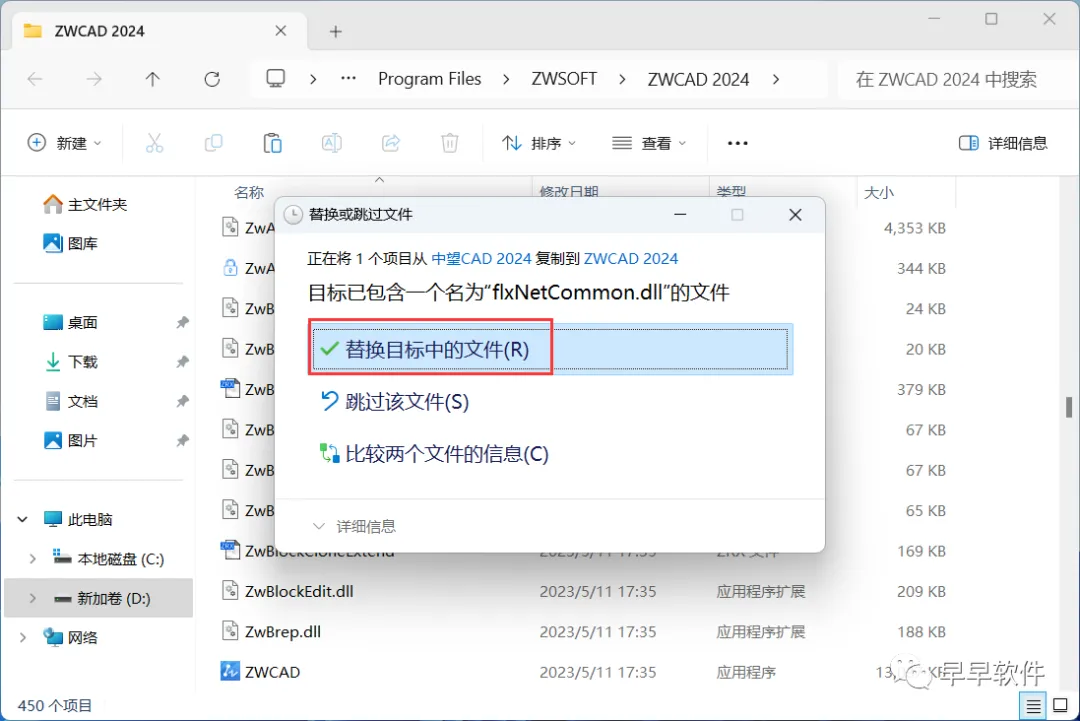Click the PC monitor icon in address bar
This screenshot has height=721, width=1080.
pyautogui.click(x=276, y=79)
